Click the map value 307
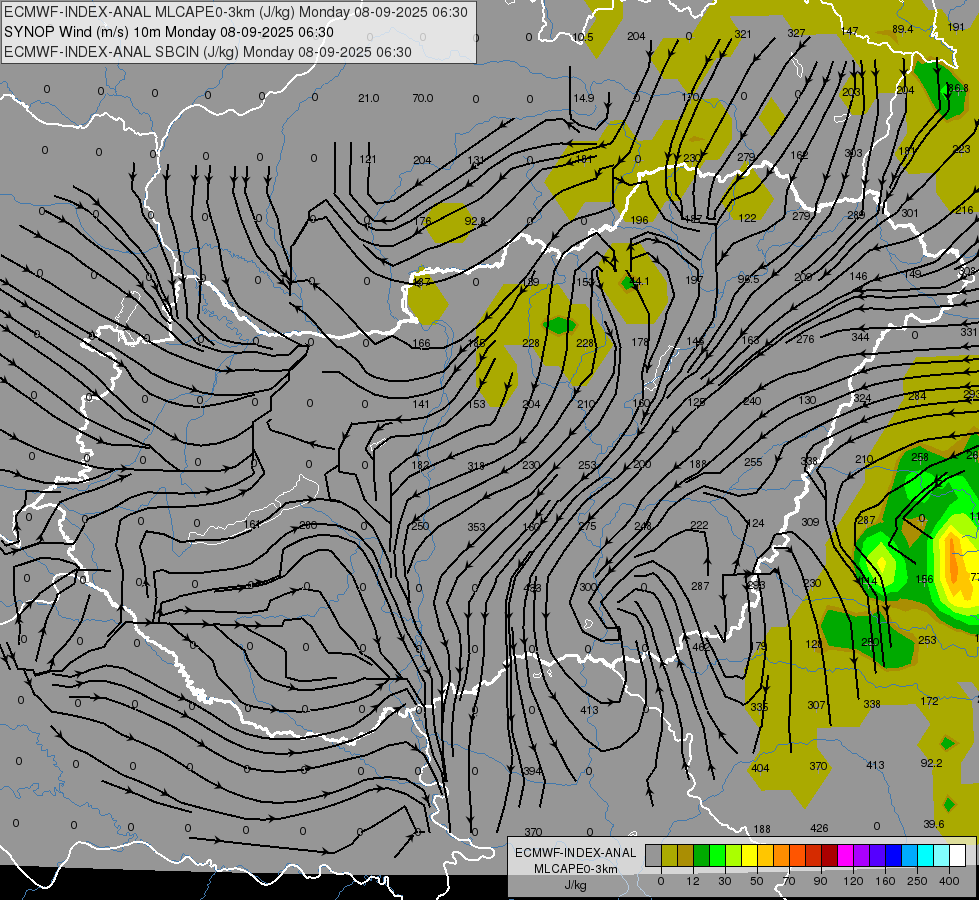The height and width of the screenshot is (900, 979). pyautogui.click(x=816, y=705)
